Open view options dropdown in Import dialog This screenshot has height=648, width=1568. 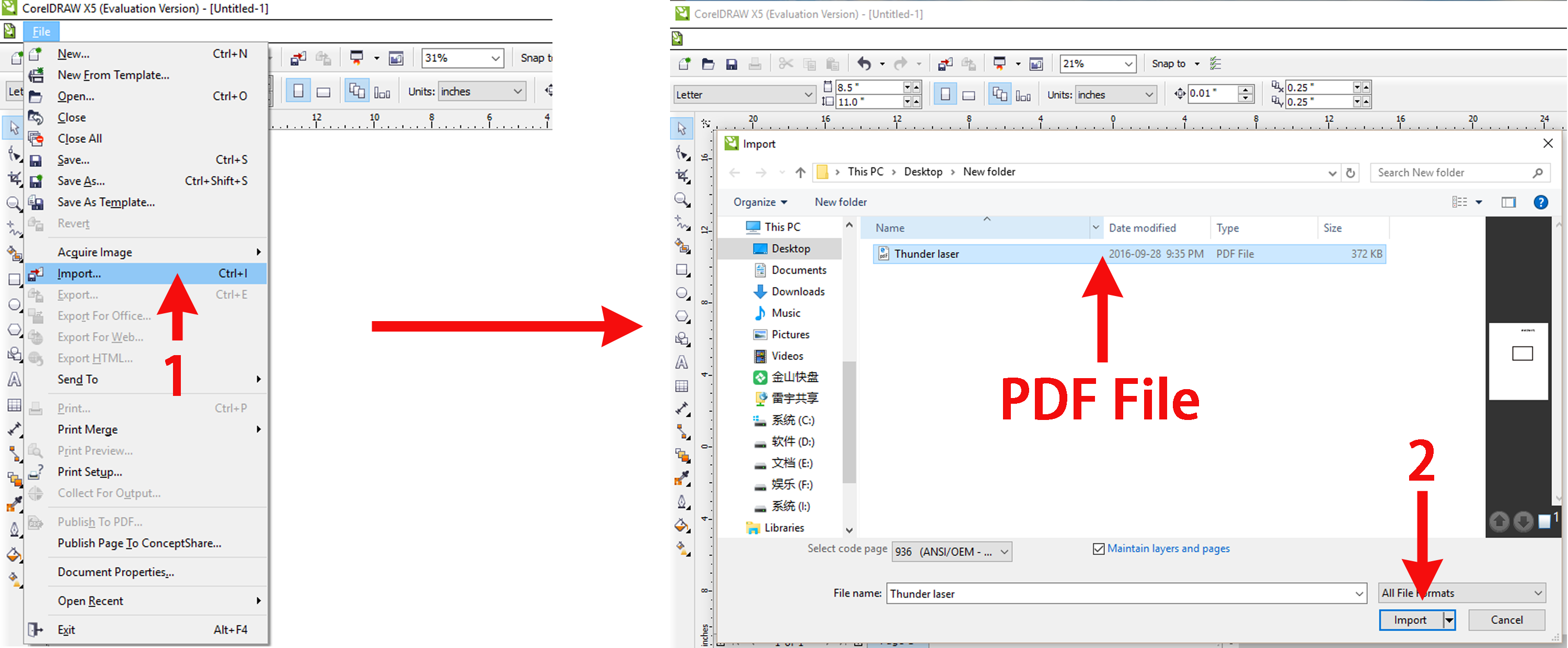(1479, 202)
